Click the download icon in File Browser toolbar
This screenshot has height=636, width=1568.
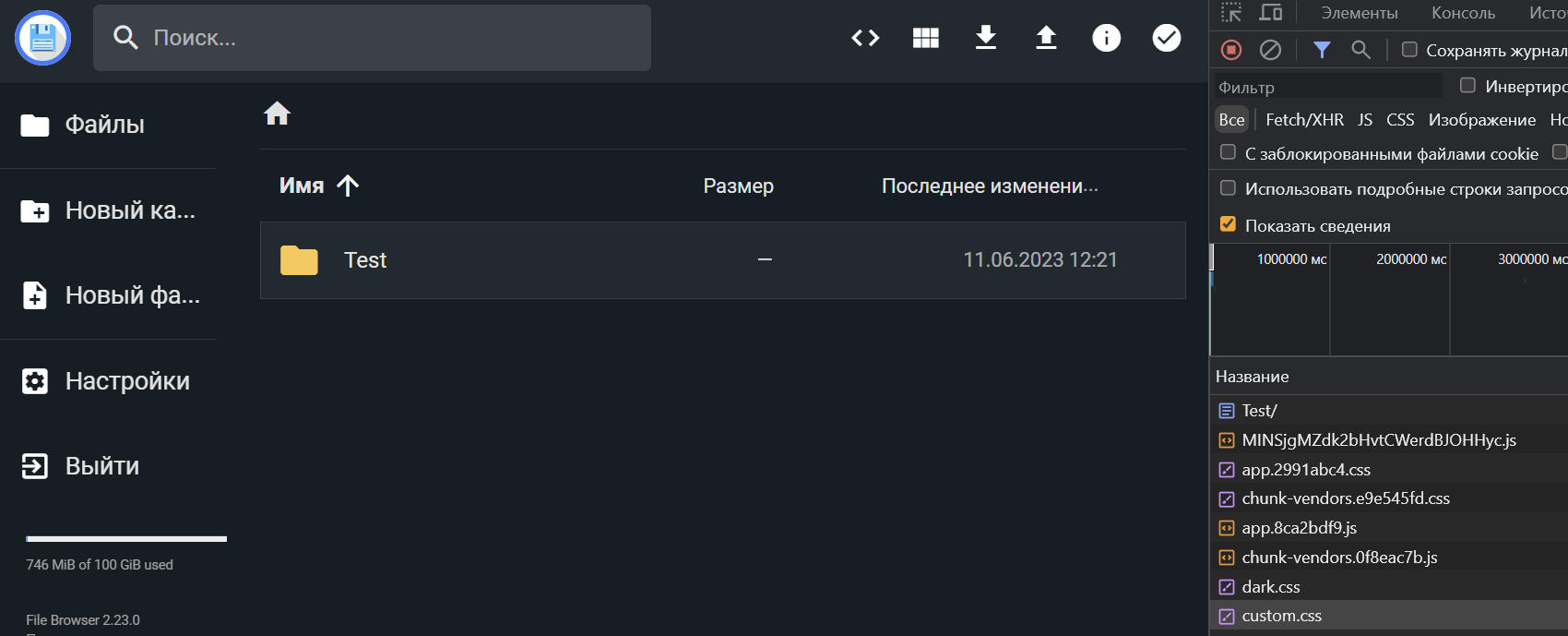(x=985, y=38)
